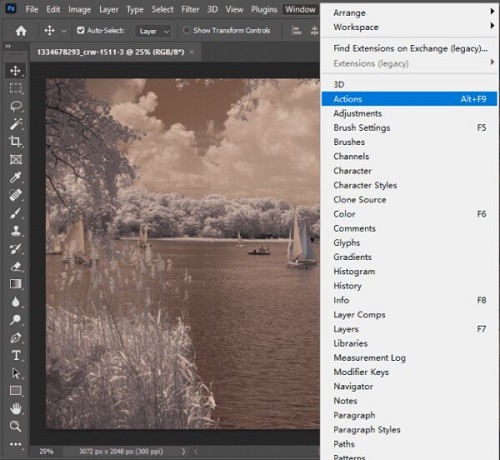Select the Clone Stamp tool
This screenshot has width=500, height=460.
point(16,231)
